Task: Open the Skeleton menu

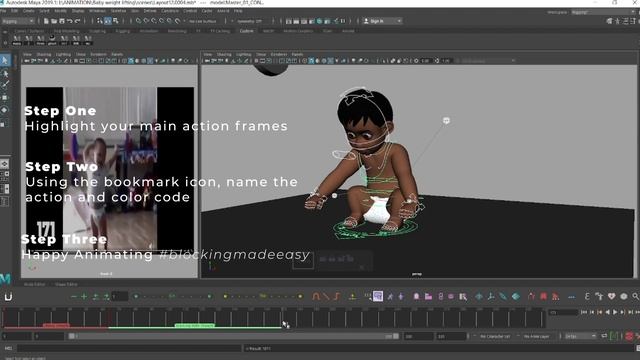Action: (x=118, y=11)
